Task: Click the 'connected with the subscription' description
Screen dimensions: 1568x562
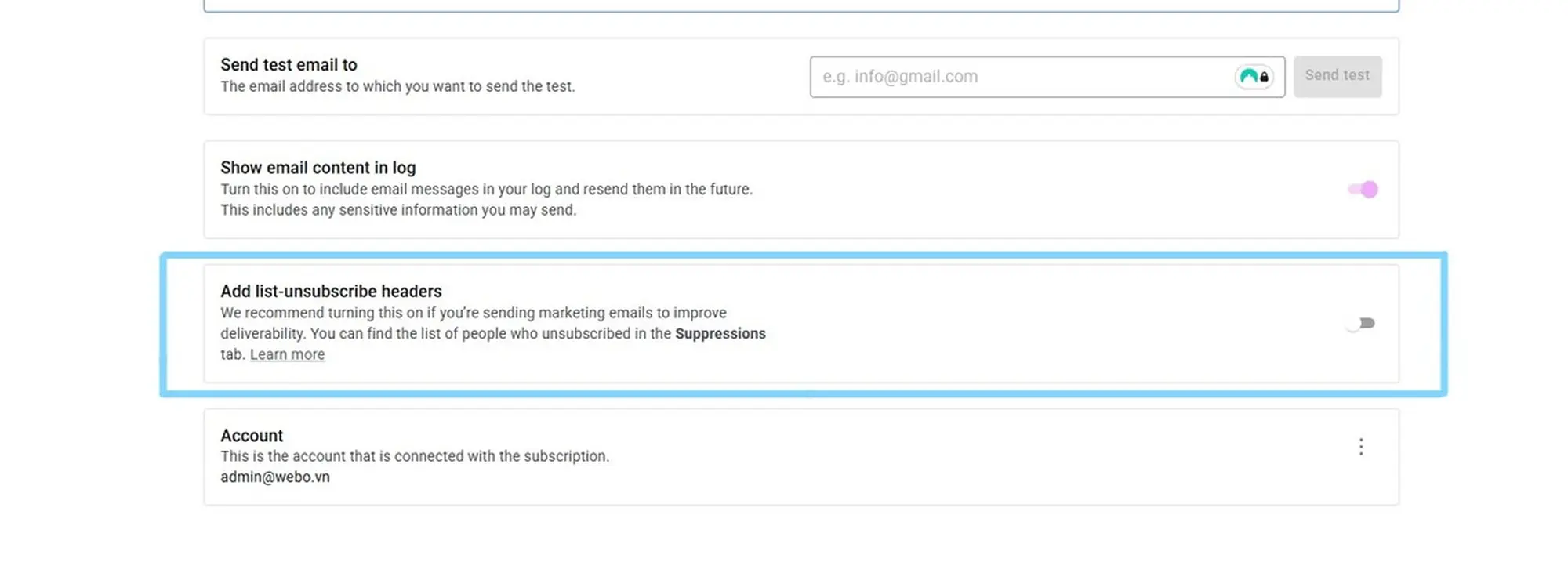Action: [x=415, y=456]
